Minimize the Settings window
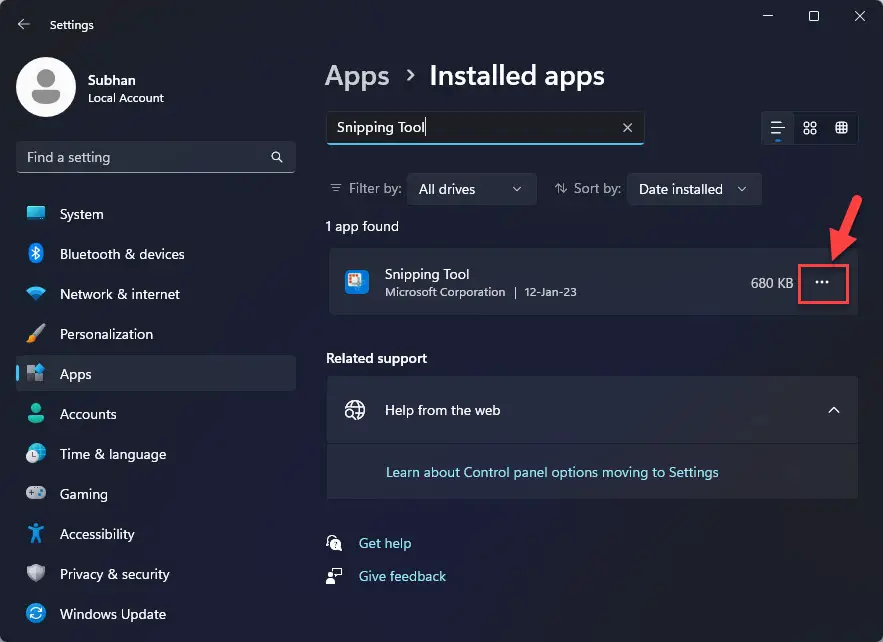This screenshot has height=642, width=883. (768, 16)
